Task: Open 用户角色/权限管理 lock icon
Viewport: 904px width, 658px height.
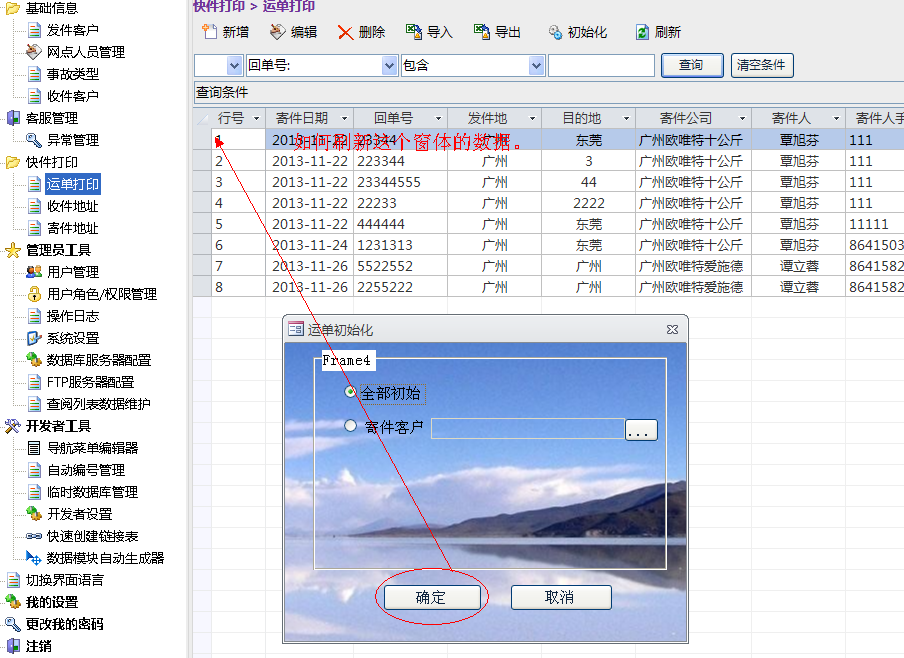Action: tap(35, 294)
